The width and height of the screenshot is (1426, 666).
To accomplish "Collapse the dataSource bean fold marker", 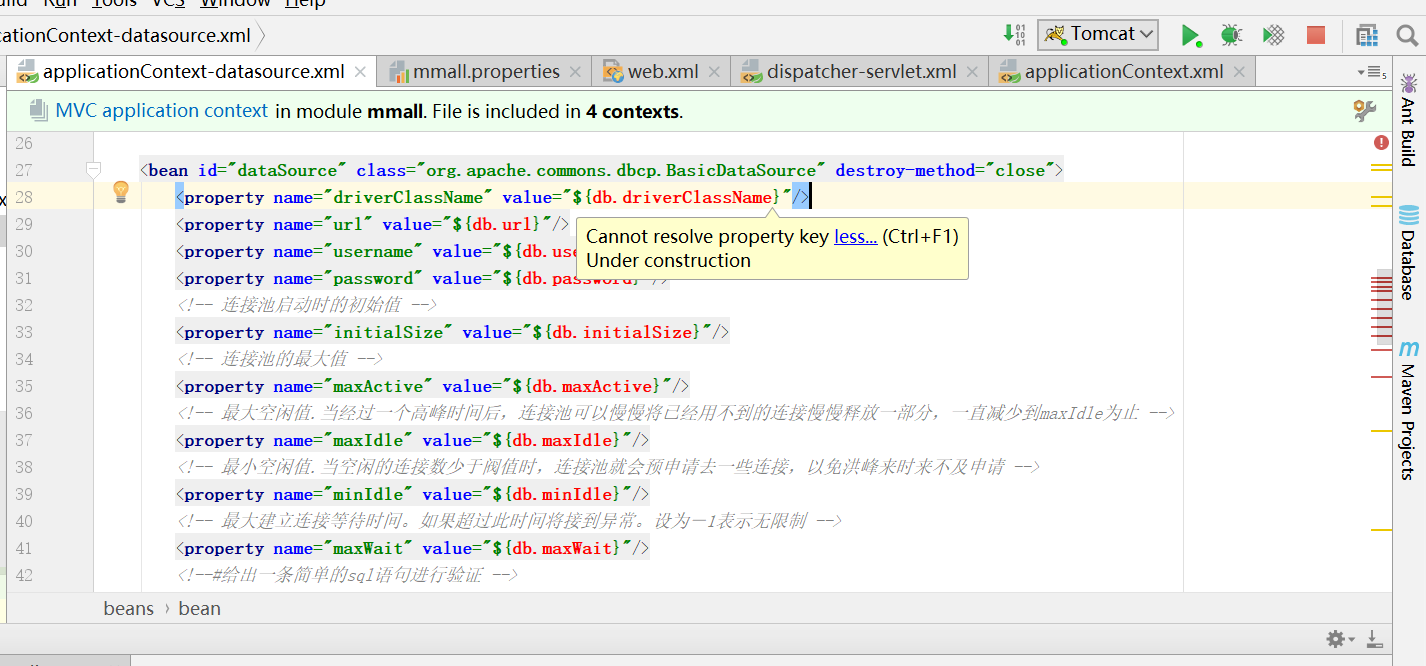I will 93,169.
